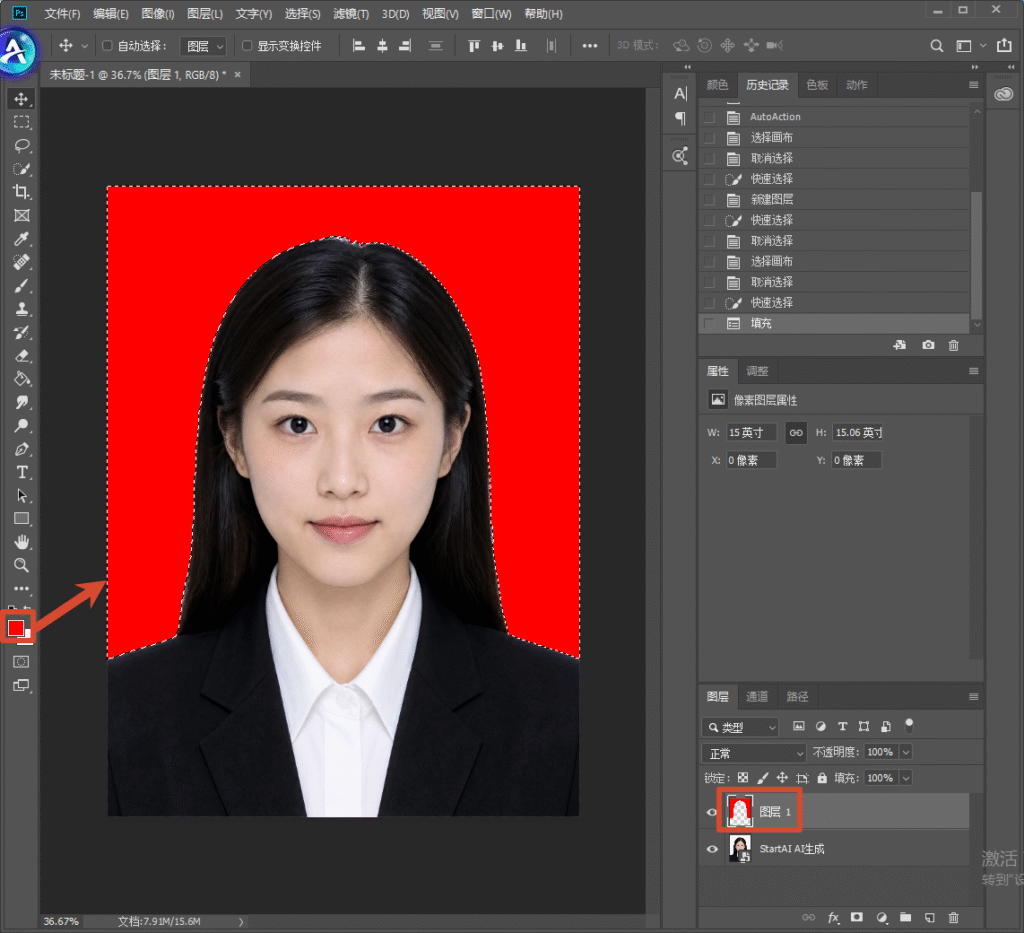Select the Brush tool
This screenshot has height=933, width=1024.
click(x=22, y=286)
